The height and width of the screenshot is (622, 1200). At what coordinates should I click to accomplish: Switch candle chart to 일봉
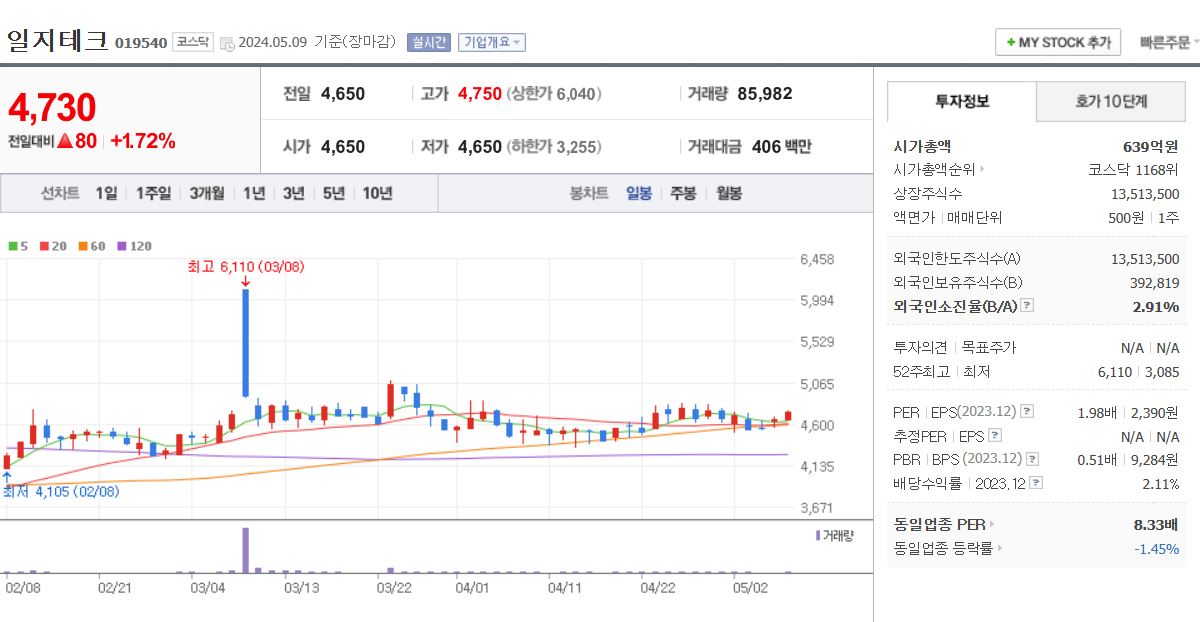tap(638, 193)
